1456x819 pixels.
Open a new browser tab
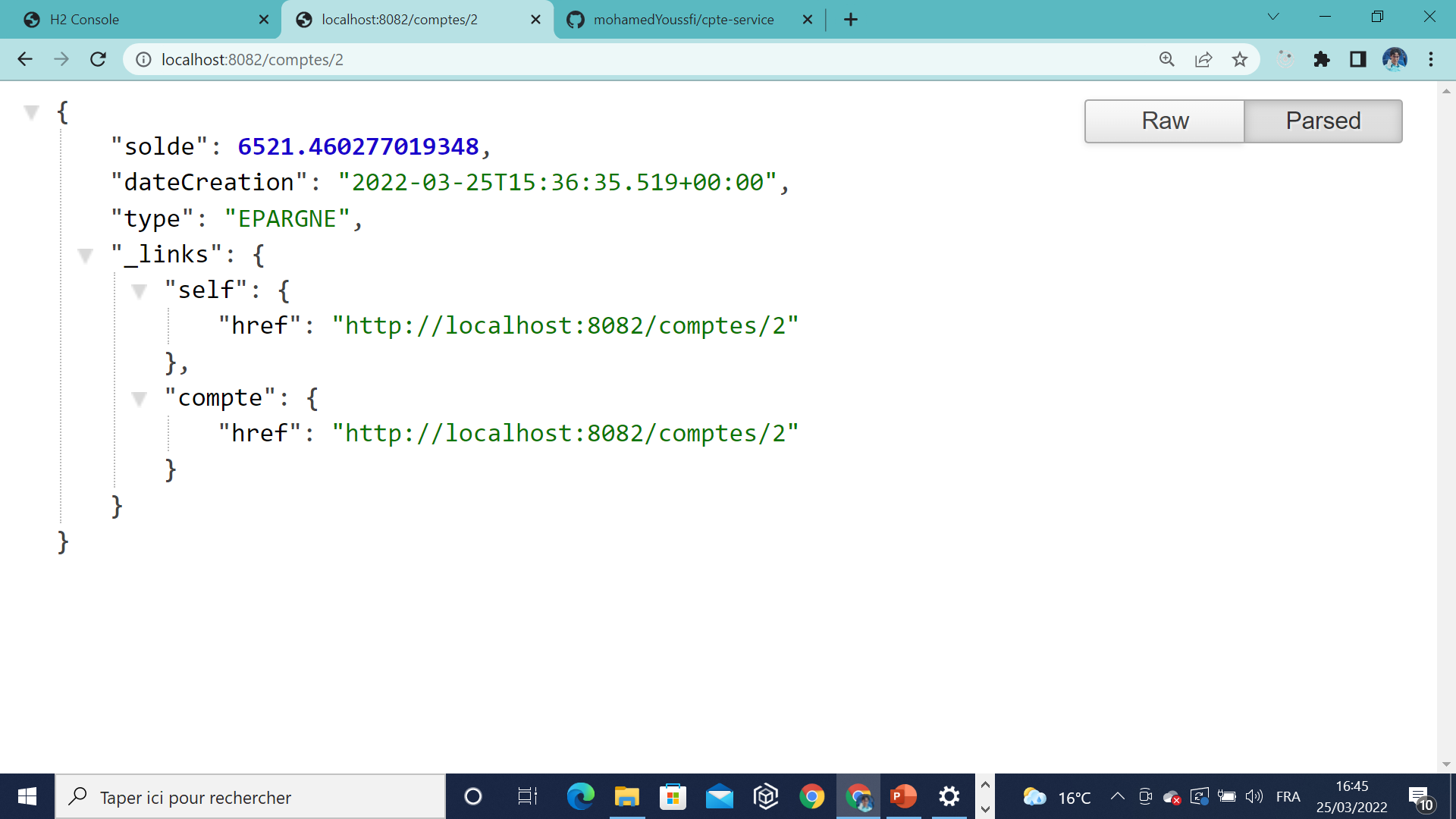click(850, 20)
